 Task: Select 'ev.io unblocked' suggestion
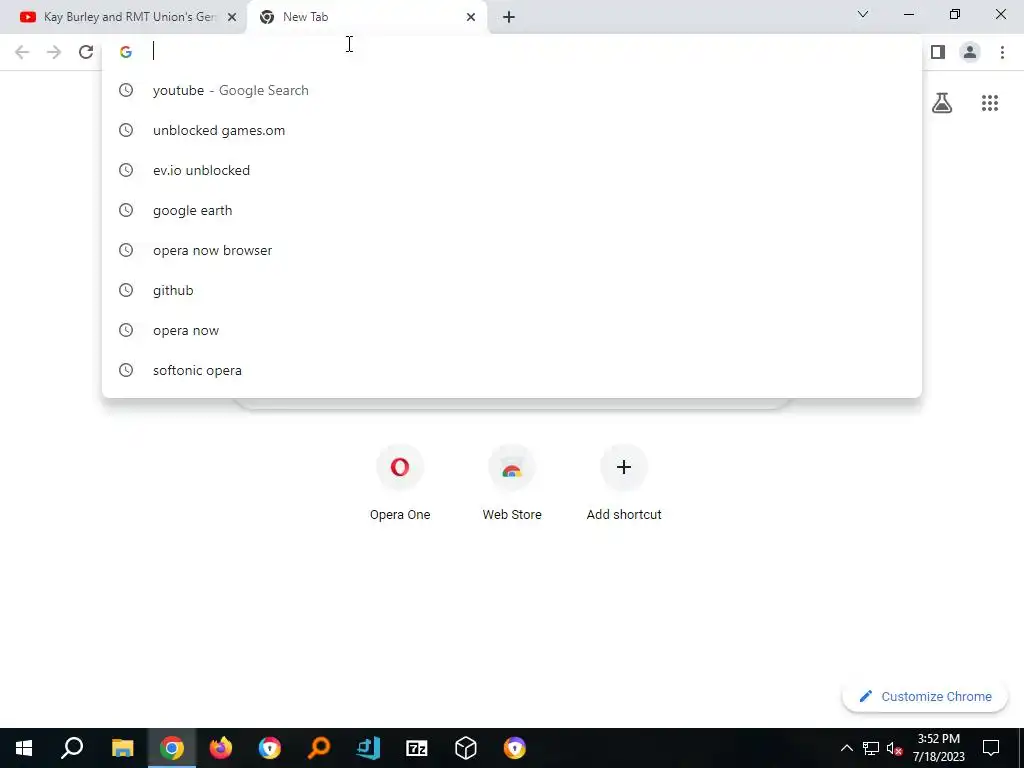[512, 170]
